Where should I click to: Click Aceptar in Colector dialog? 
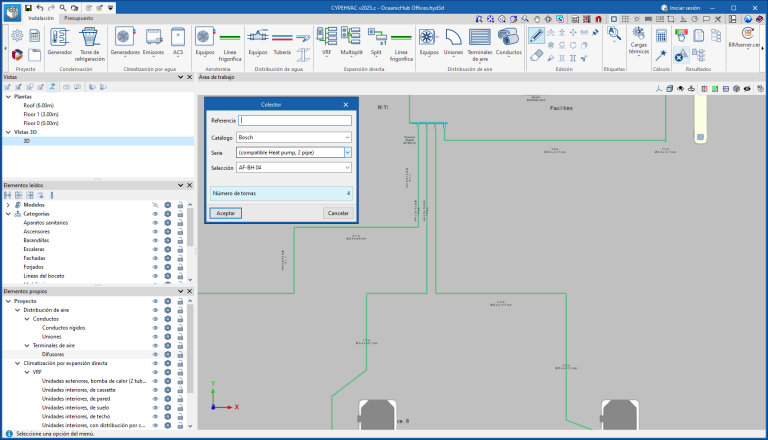coord(226,213)
